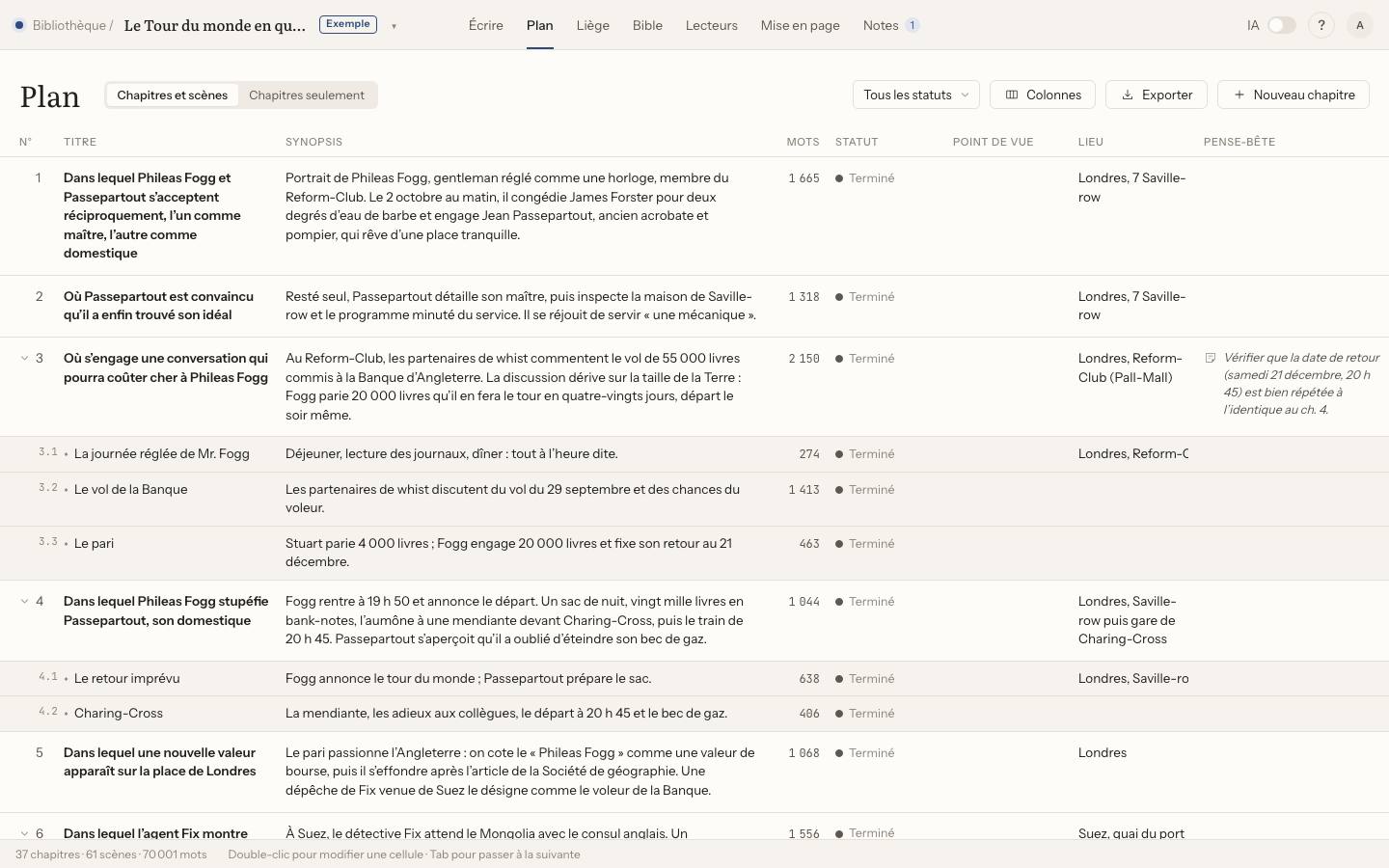Image resolution: width=1389 pixels, height=868 pixels.
Task: Click the Colonnes columns icon
Action: pos(1012,95)
